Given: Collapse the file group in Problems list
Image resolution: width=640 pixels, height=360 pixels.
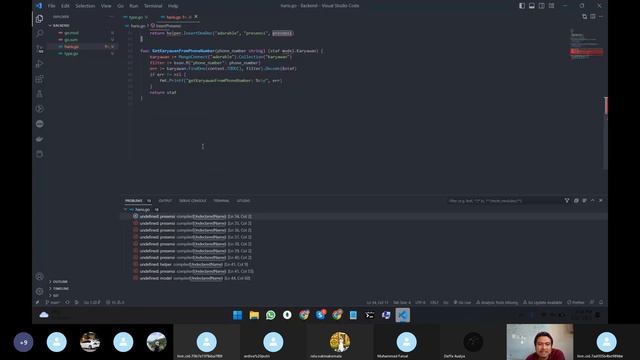Looking at the screenshot, I should click(126, 209).
